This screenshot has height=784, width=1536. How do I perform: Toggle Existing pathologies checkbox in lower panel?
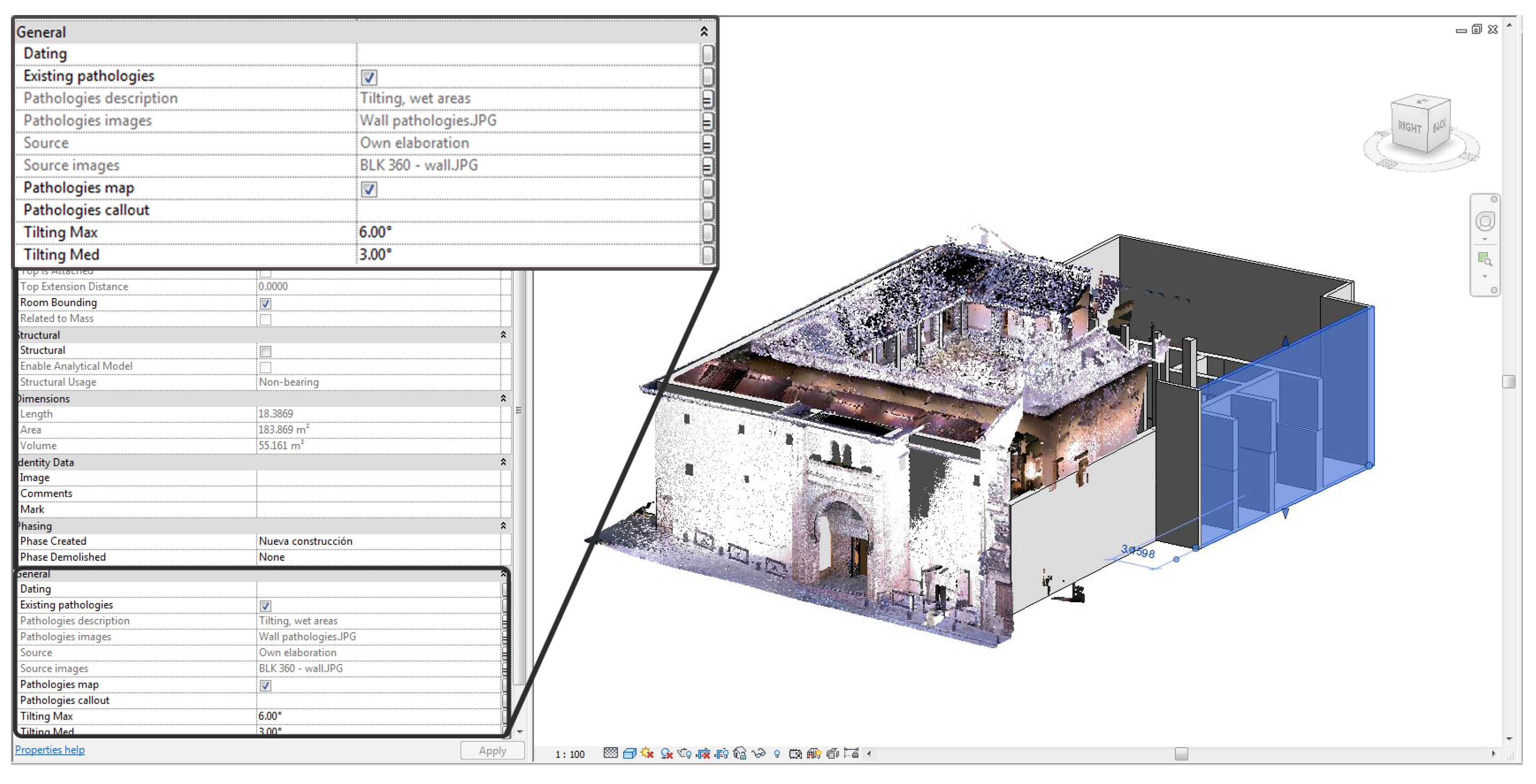(265, 606)
